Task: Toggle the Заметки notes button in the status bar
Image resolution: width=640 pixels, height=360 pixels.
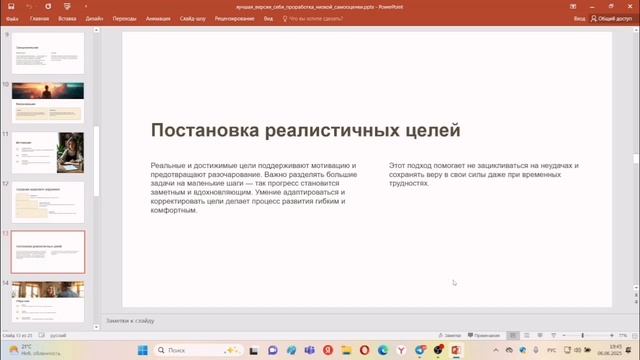Action: 449,336
